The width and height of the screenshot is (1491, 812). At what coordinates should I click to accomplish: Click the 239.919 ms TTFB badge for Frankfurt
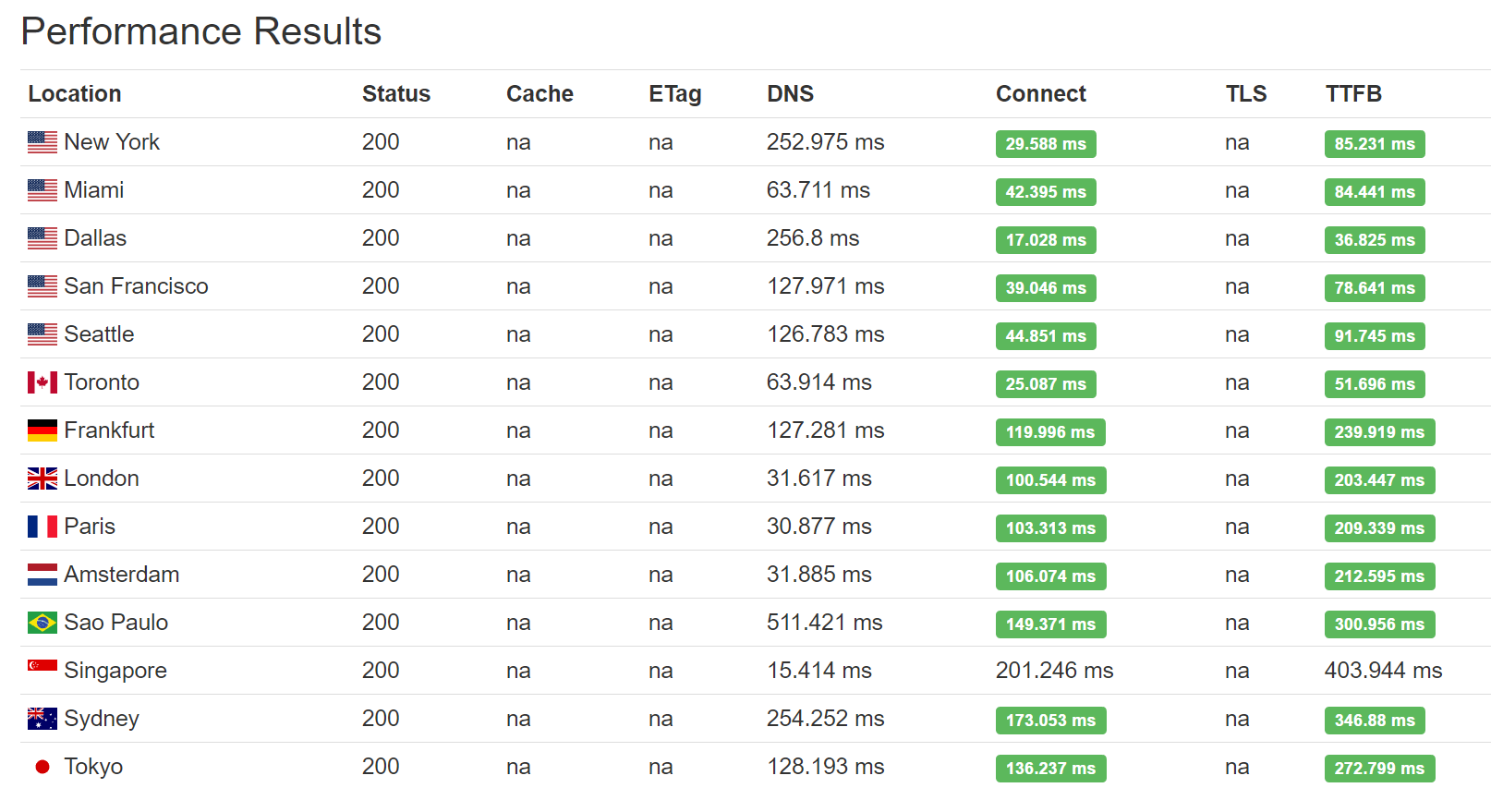[1379, 432]
